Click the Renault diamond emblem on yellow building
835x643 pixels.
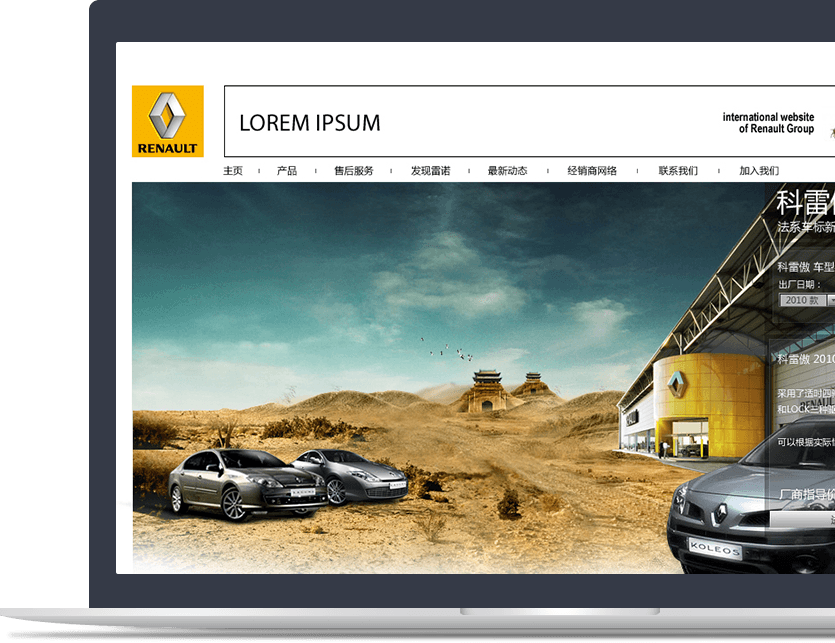677,384
